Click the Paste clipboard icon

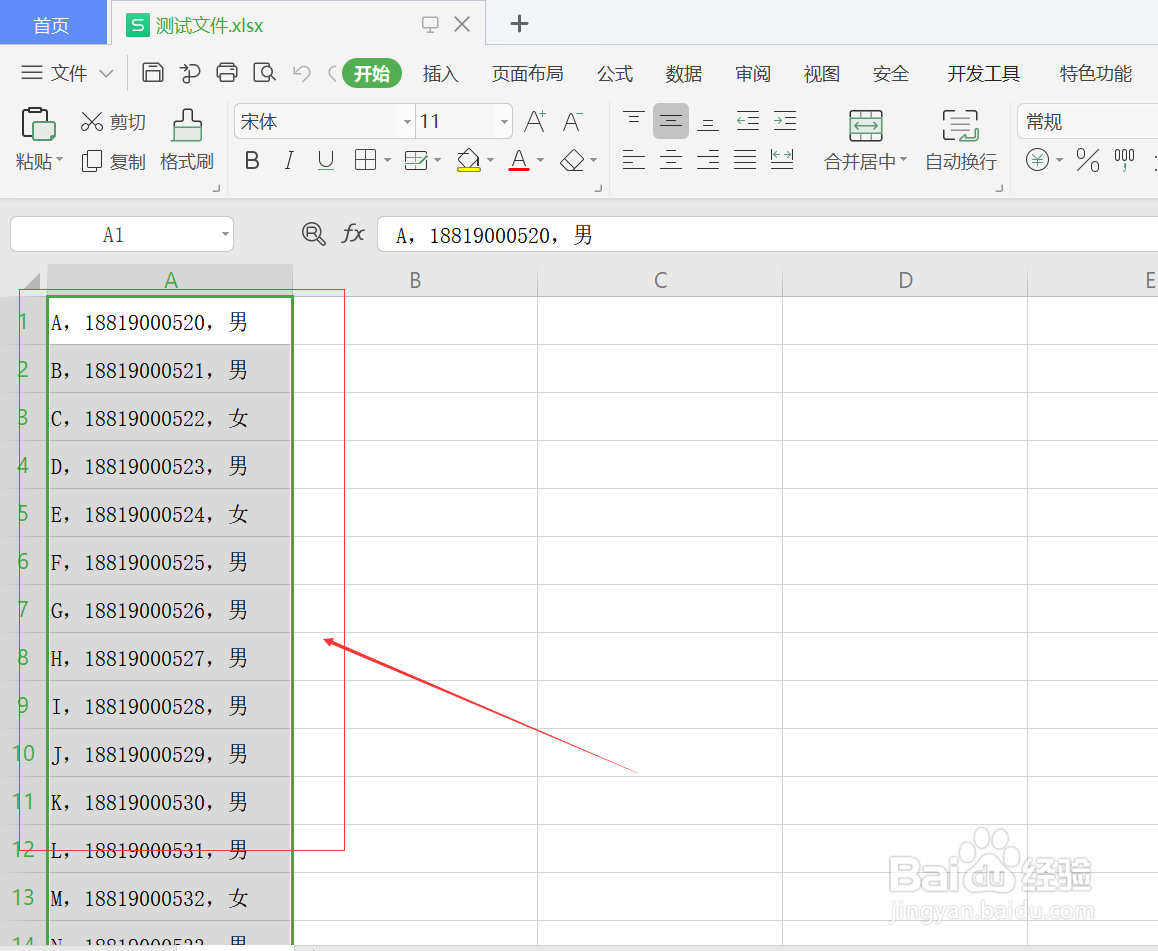pyautogui.click(x=38, y=123)
